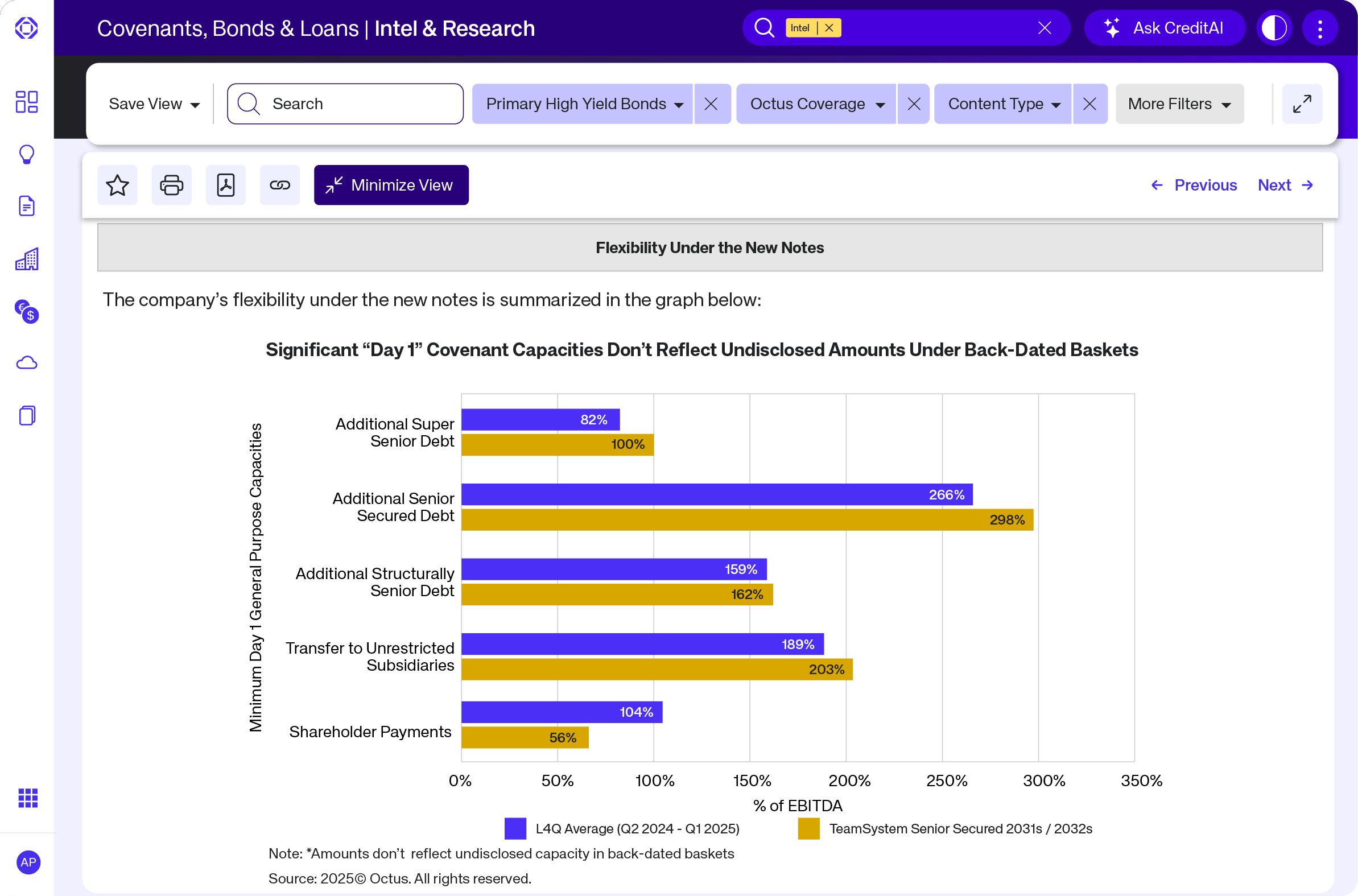Click the purple L4Q Average legend swatch
Image resolution: width=1358 pixels, height=896 pixels.
click(x=515, y=828)
